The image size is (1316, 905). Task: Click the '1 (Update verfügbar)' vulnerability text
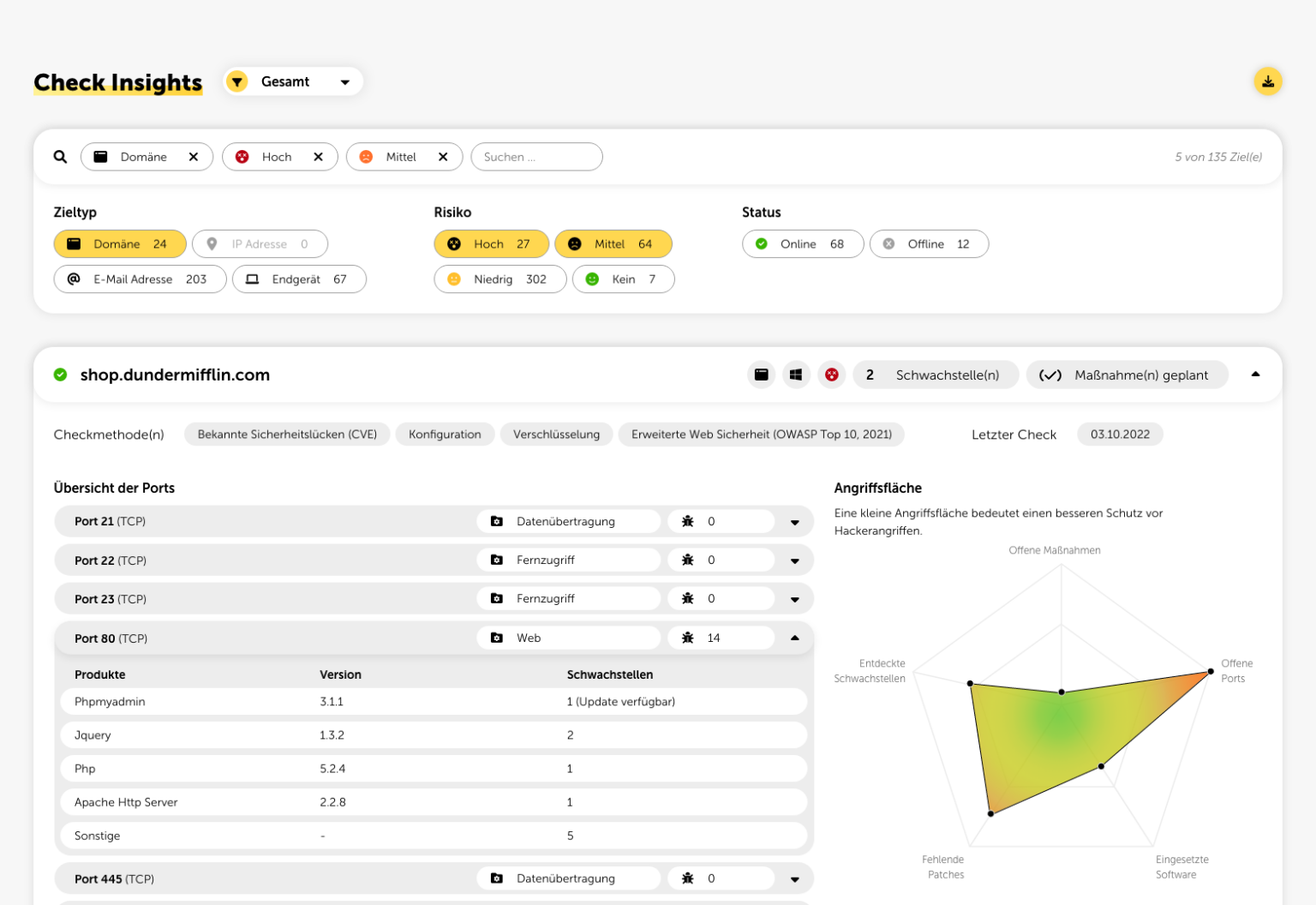(620, 702)
